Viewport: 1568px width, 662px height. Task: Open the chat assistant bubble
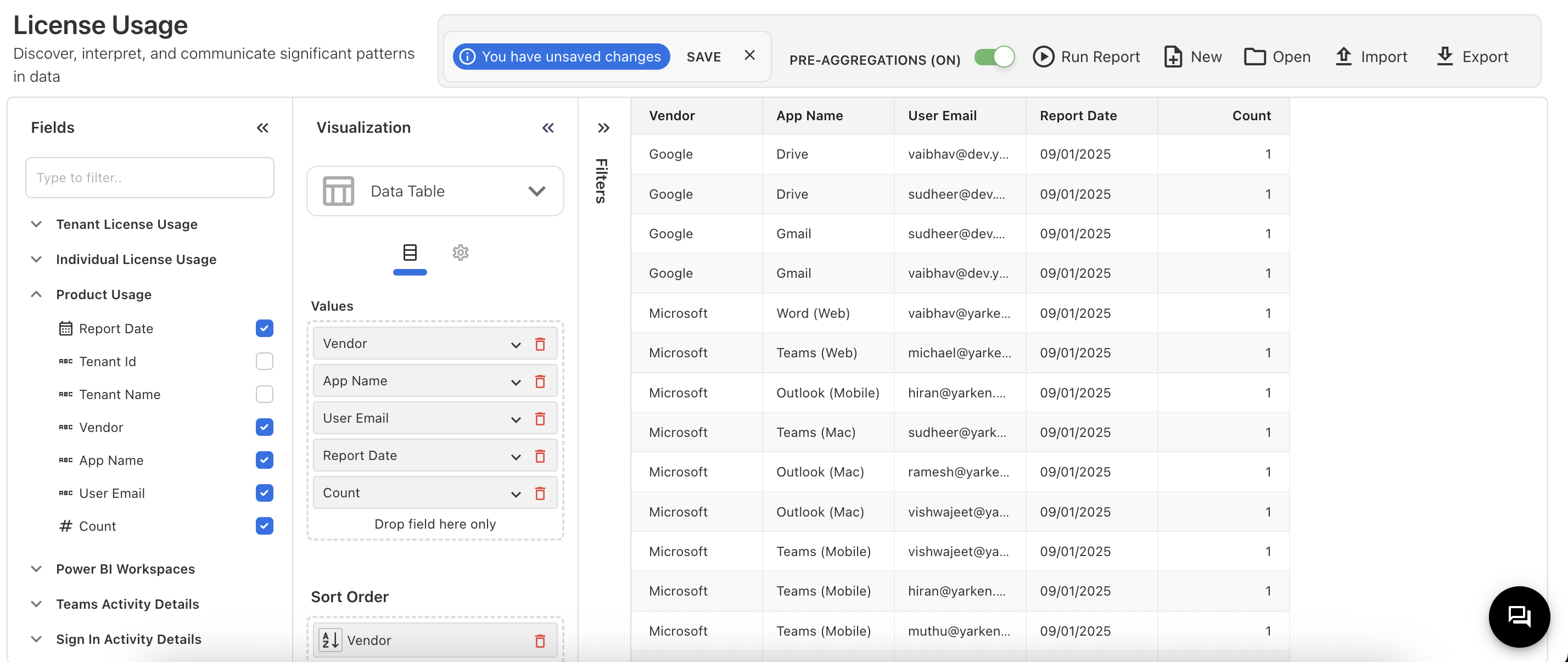pyautogui.click(x=1519, y=616)
